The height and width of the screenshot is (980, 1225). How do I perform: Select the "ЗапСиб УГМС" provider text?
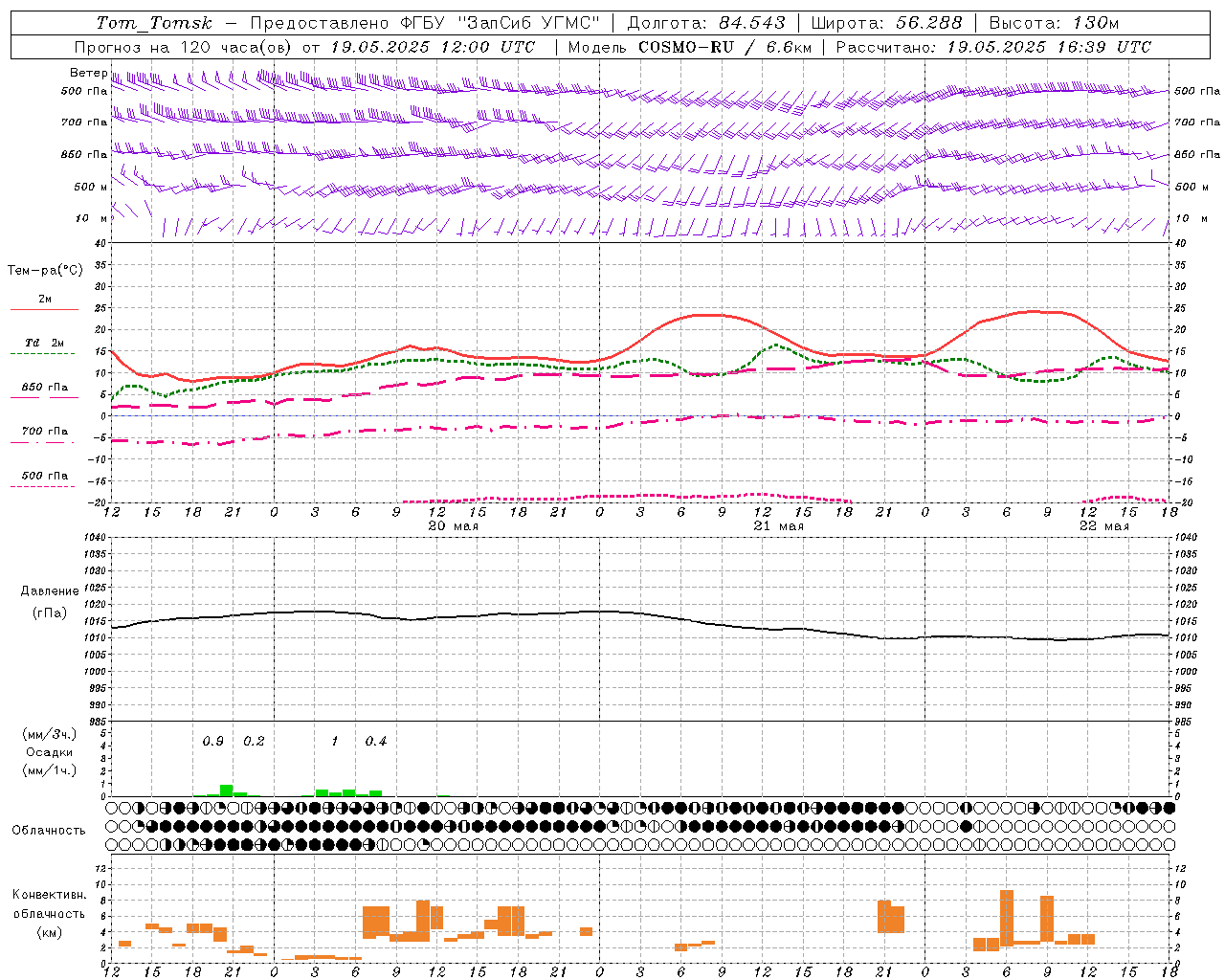(529, 23)
